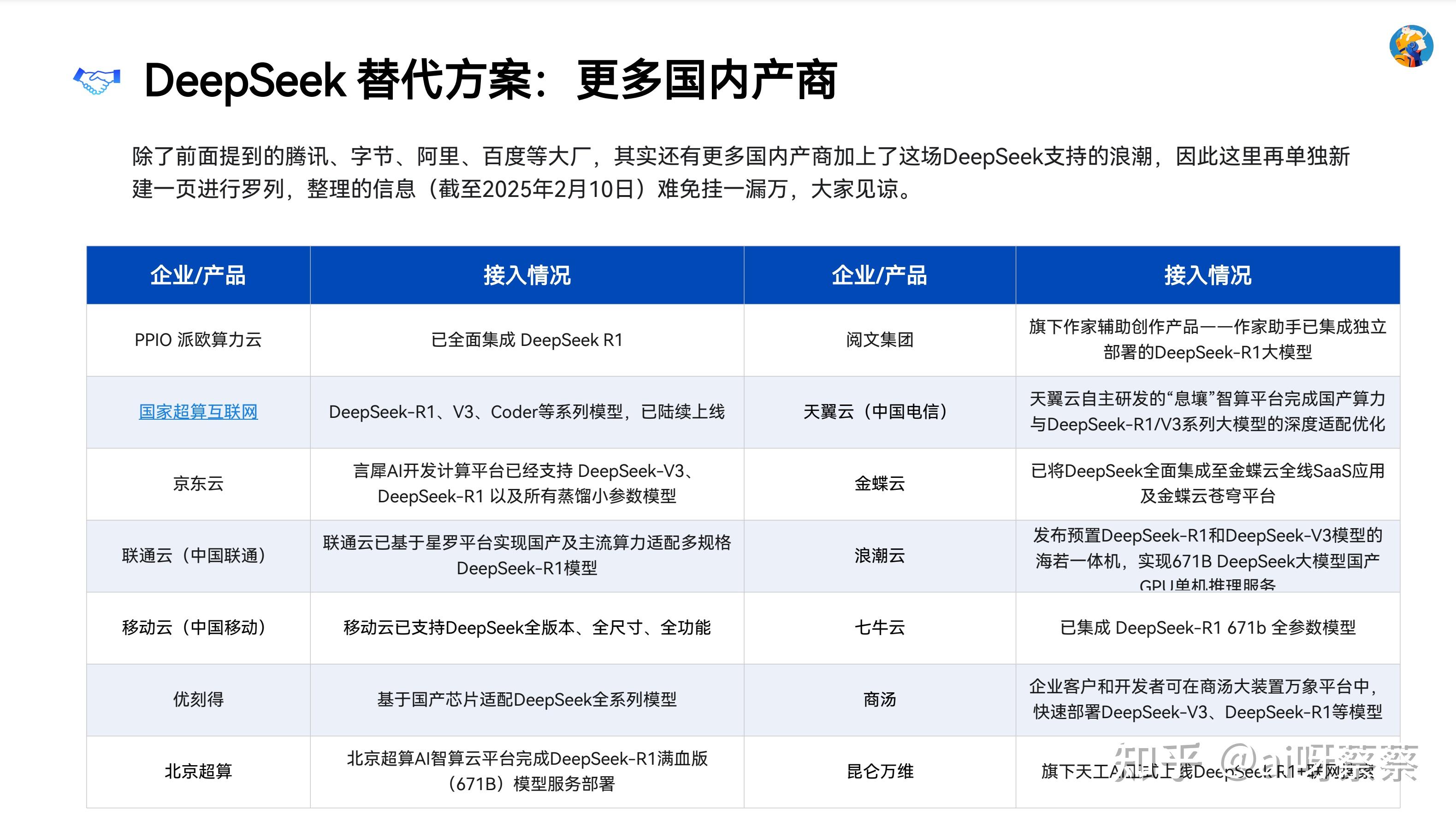The width and height of the screenshot is (1456, 821).
Task: Click the 七牛云 table cell
Action: 880,628
